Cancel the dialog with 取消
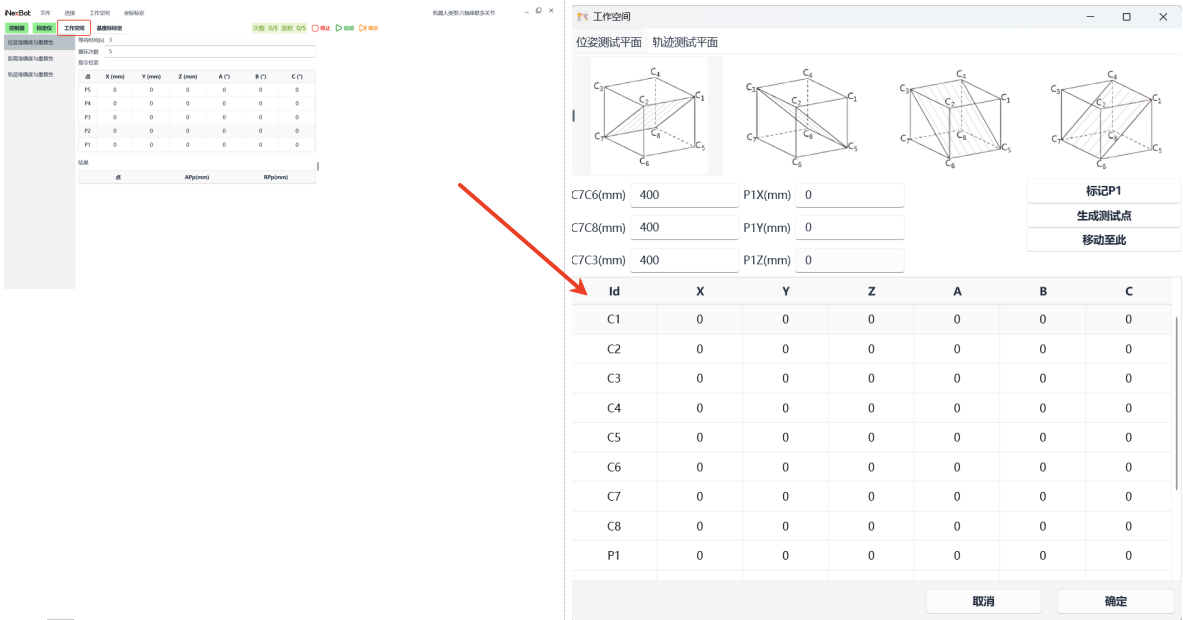 pos(983,601)
